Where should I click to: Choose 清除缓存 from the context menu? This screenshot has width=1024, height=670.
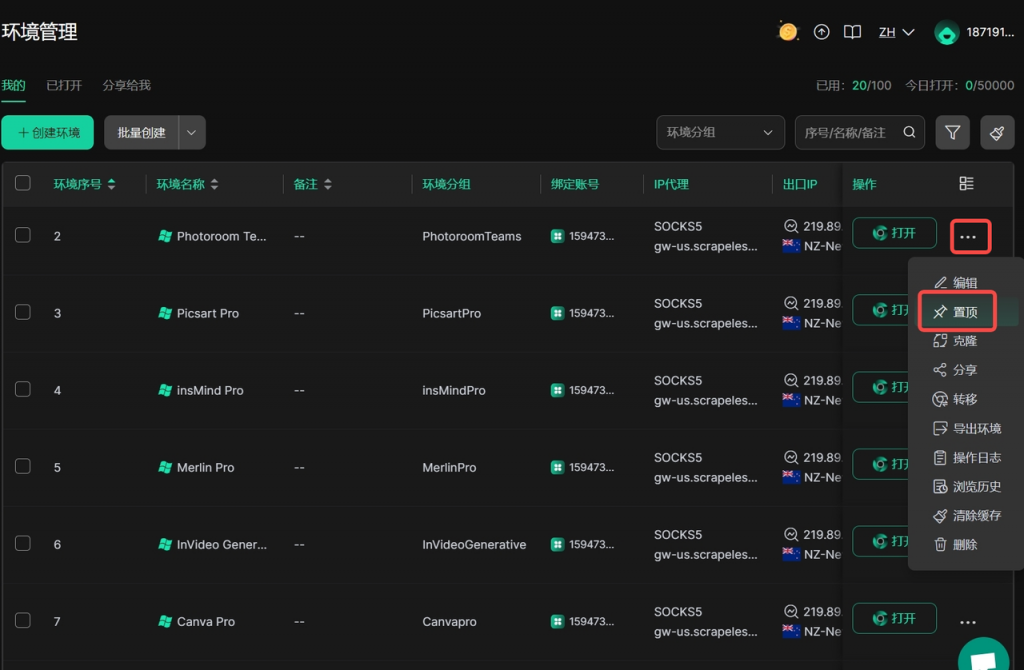(967, 516)
